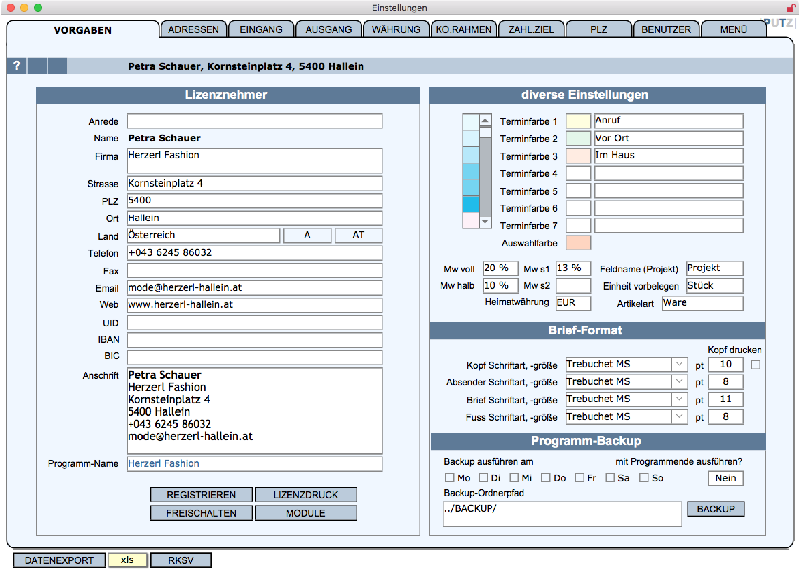Screen dimensions: 800x572
Task: Click the color palette scroll up arrow
Action: [486, 120]
